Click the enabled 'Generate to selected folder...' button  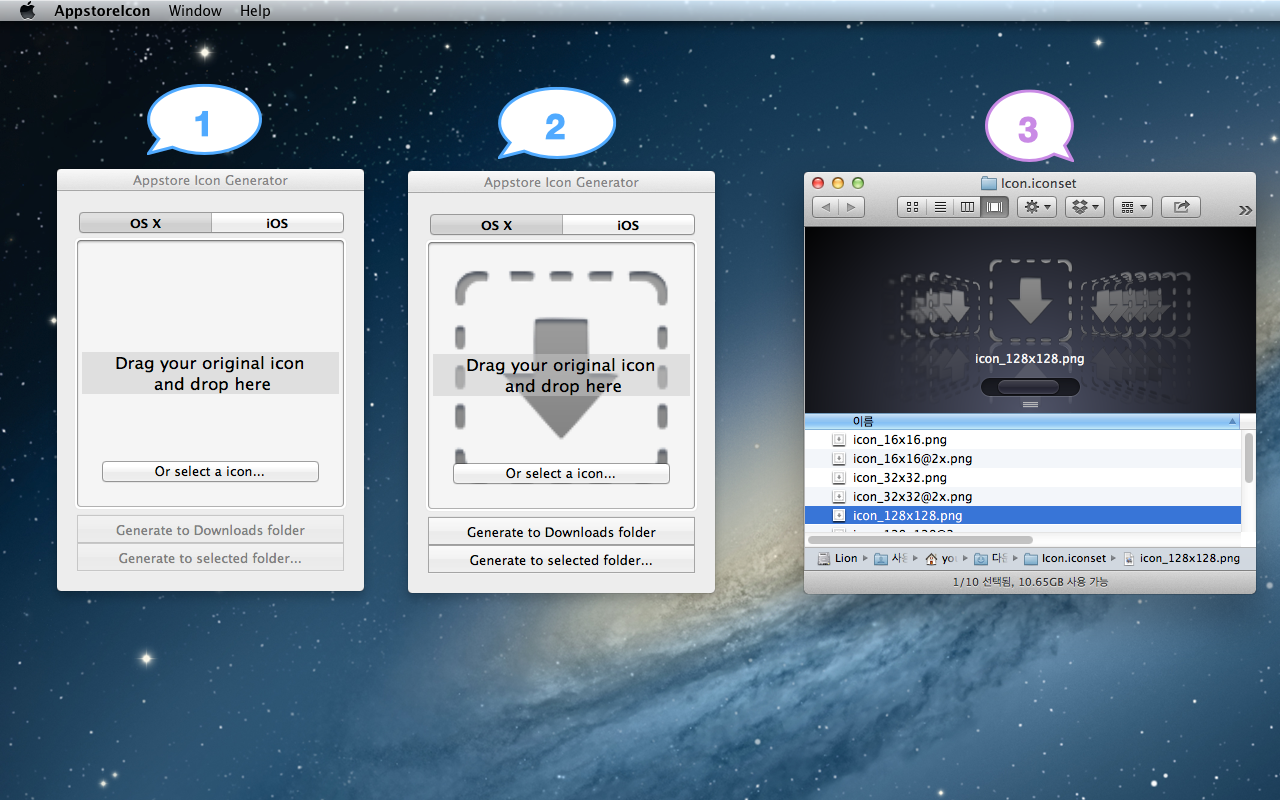click(x=561, y=560)
